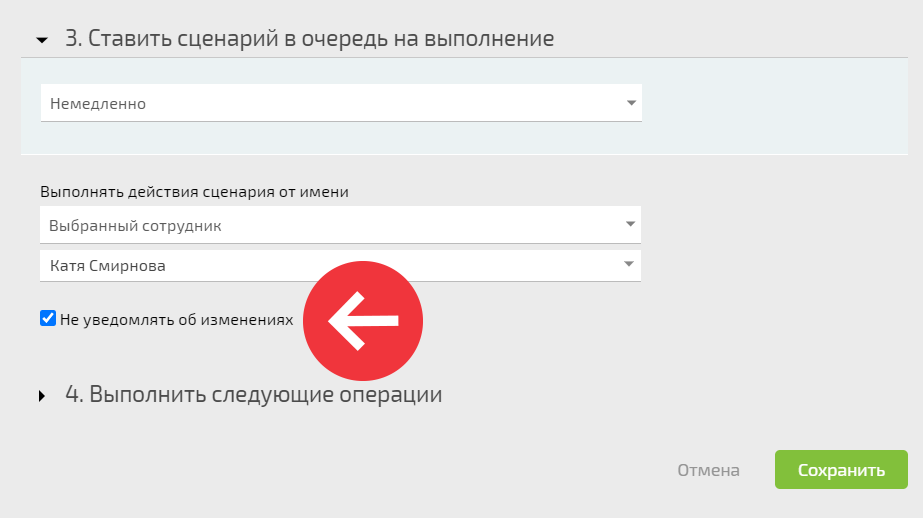Click the red circle arrow pointer icon
This screenshot has height=518, width=923.
tap(363, 321)
